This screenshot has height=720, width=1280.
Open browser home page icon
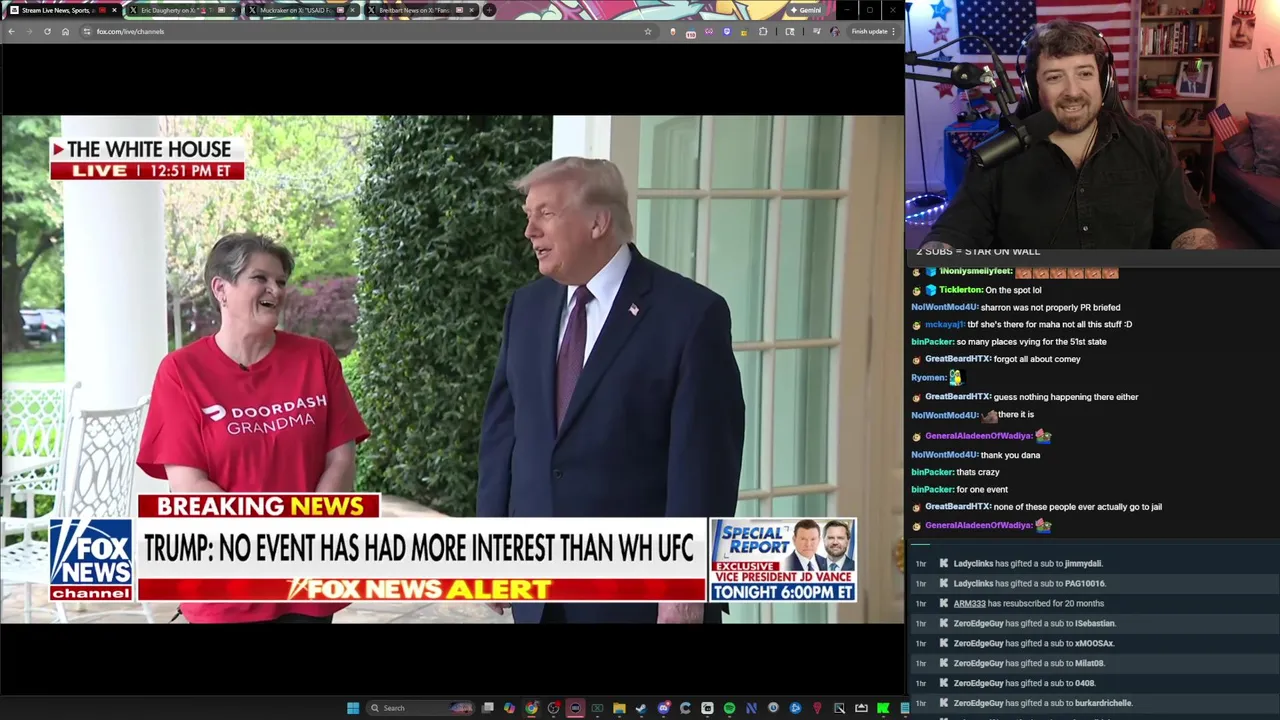point(65,31)
